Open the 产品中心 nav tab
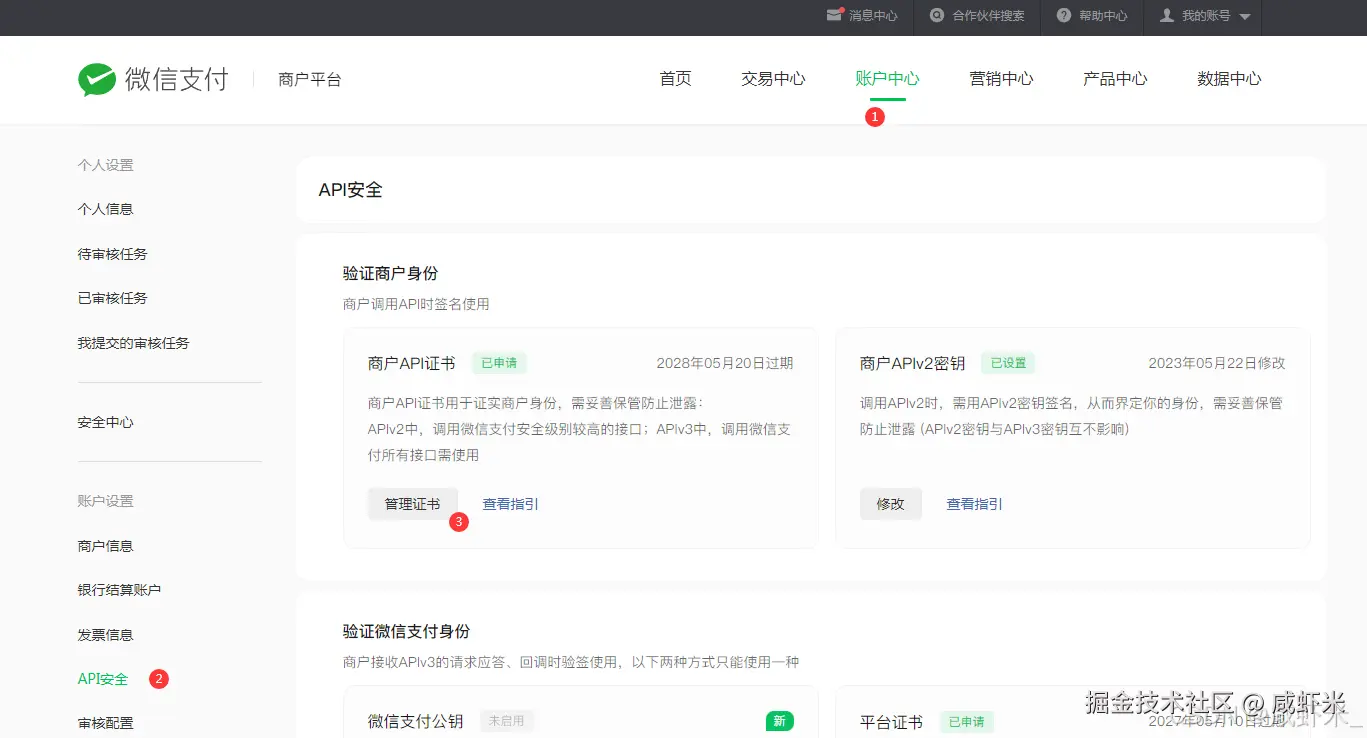This screenshot has width=1367, height=738. click(1115, 79)
